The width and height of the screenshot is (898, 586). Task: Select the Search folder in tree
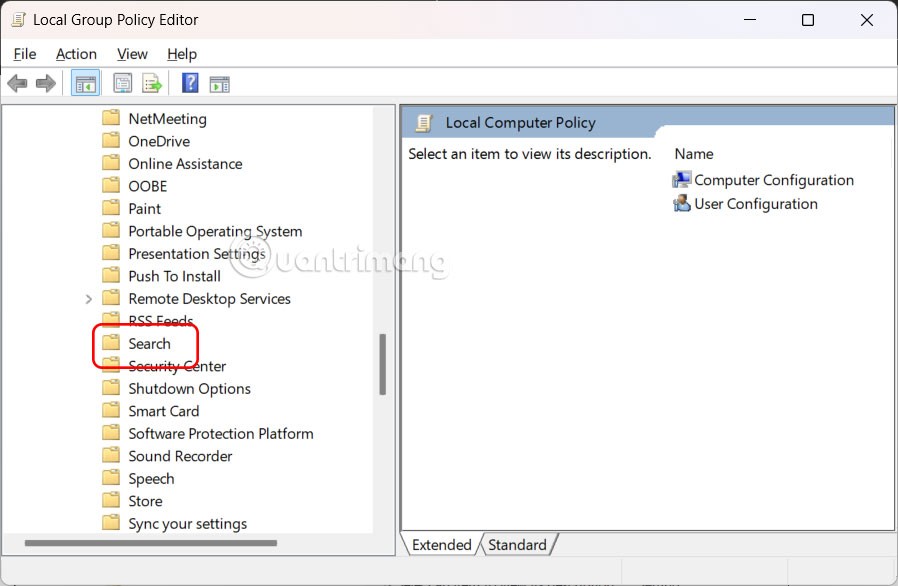tap(149, 344)
